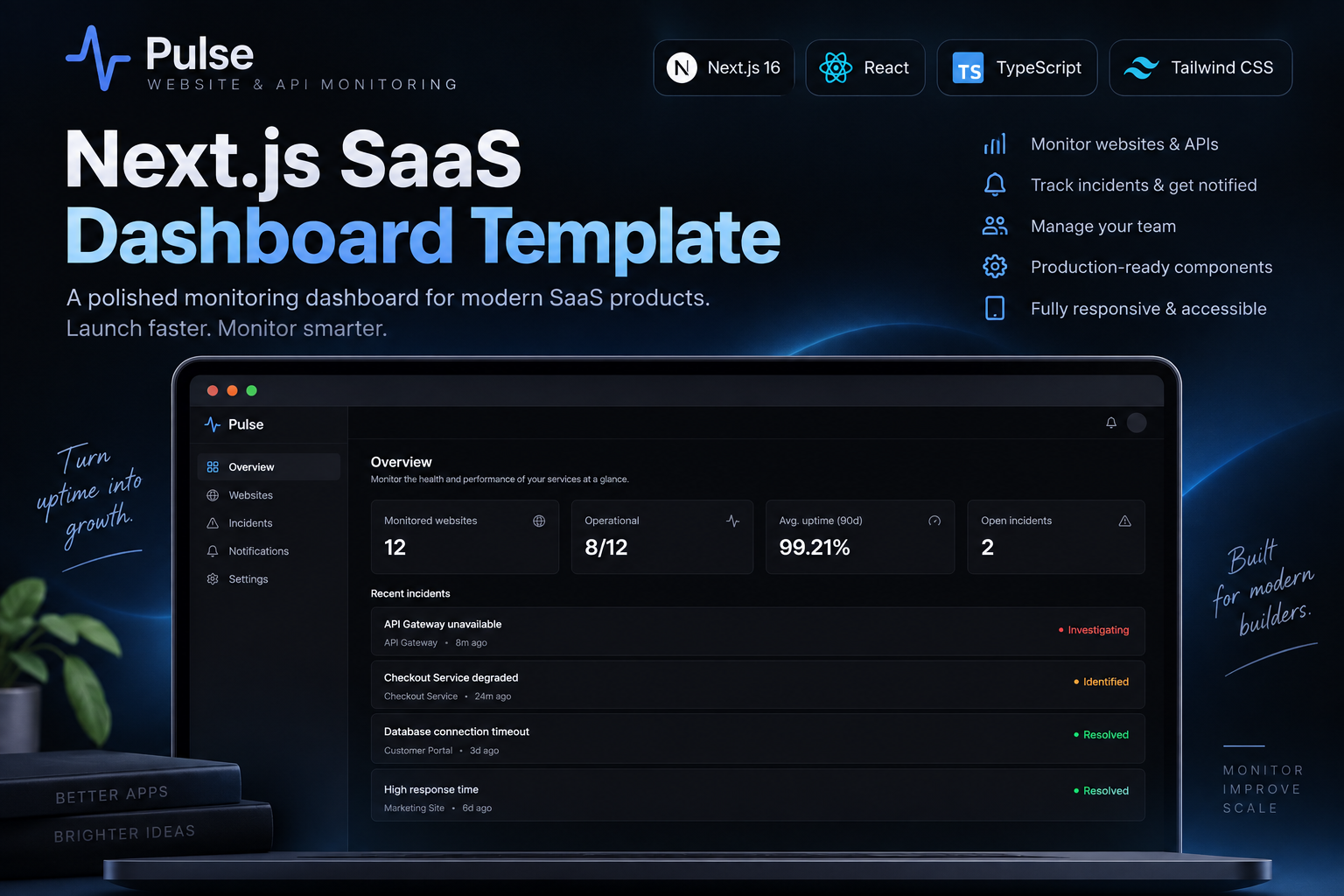
Task: Click the Tailwind CSS badge
Action: tap(1200, 67)
